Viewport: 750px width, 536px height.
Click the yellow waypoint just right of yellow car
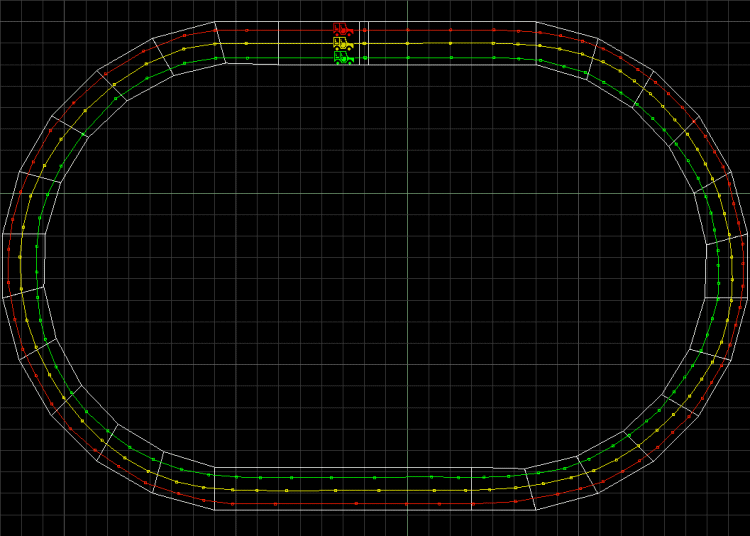click(x=366, y=44)
